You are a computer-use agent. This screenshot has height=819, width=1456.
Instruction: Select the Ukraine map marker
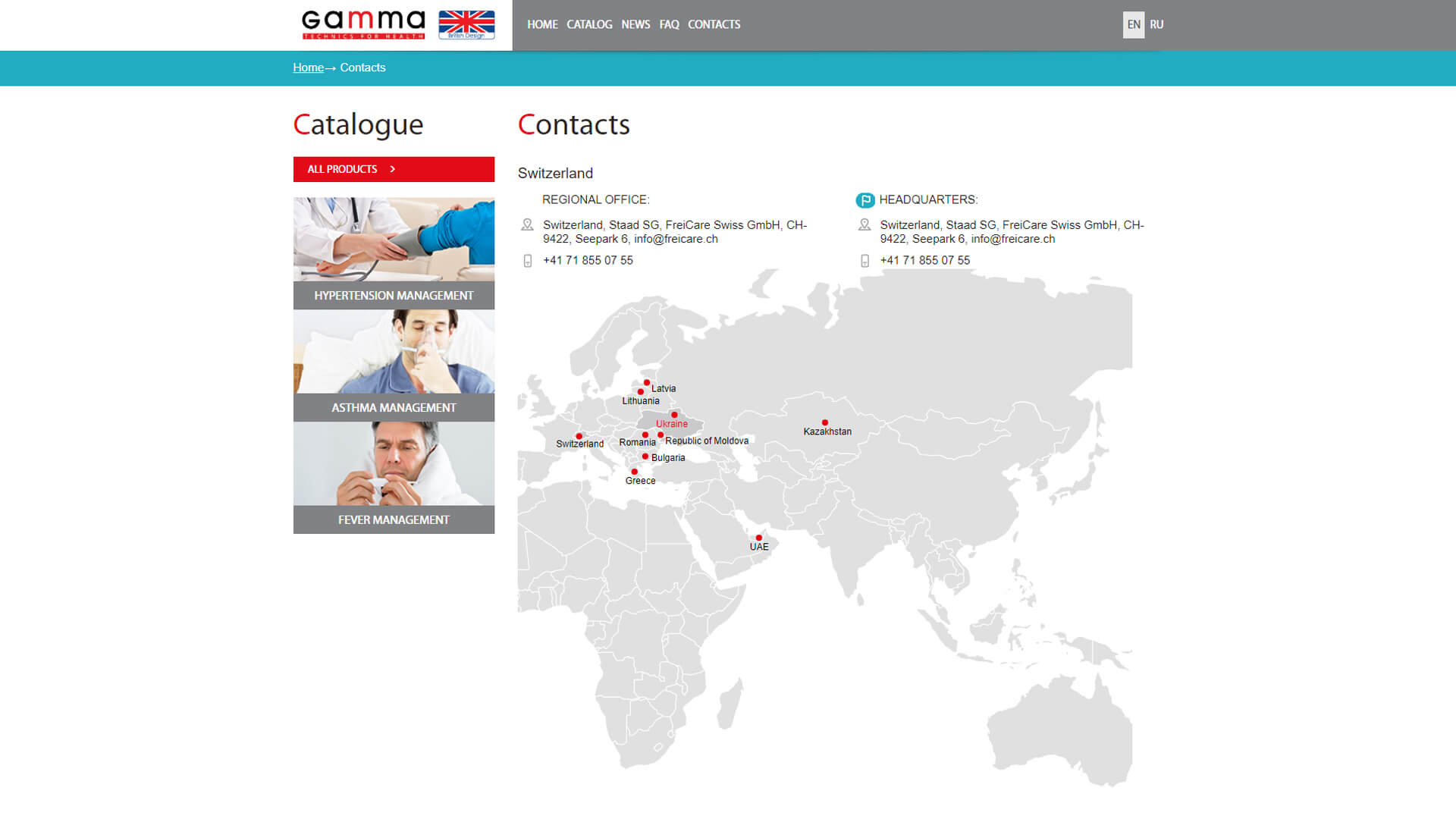coord(674,415)
